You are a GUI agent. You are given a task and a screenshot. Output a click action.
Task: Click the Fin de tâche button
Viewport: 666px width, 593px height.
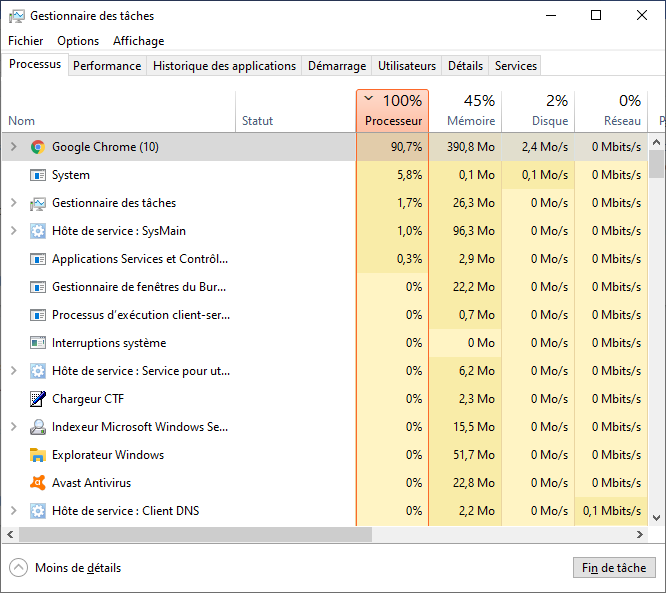click(614, 568)
